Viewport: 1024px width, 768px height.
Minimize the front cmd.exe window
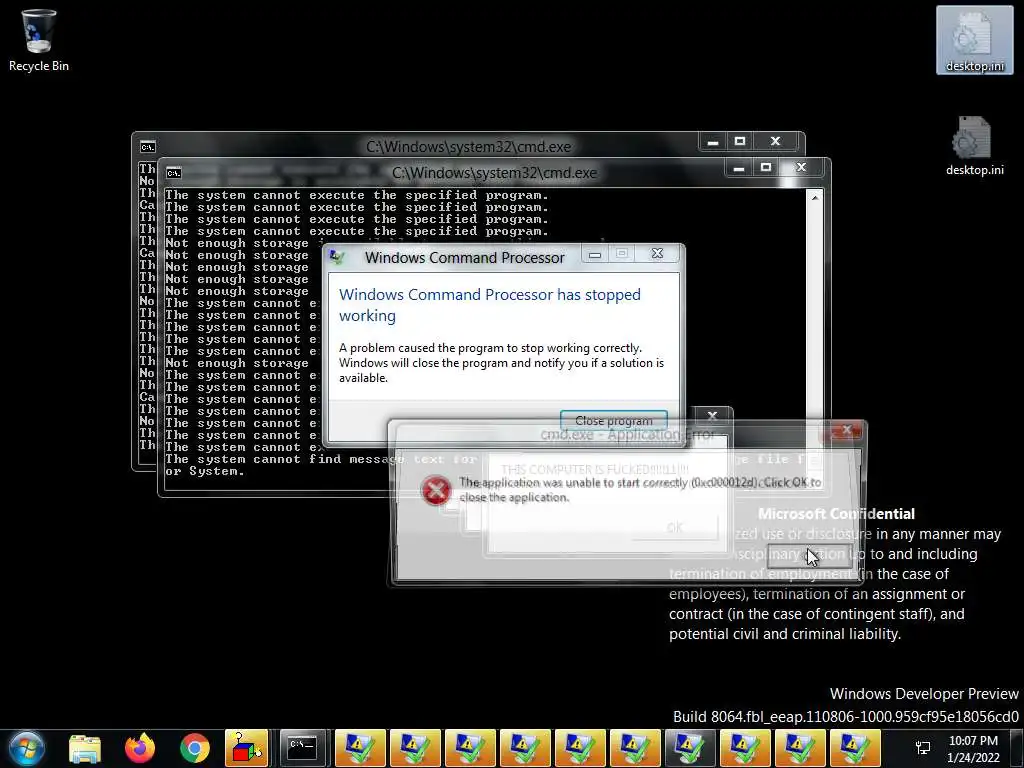coord(739,168)
